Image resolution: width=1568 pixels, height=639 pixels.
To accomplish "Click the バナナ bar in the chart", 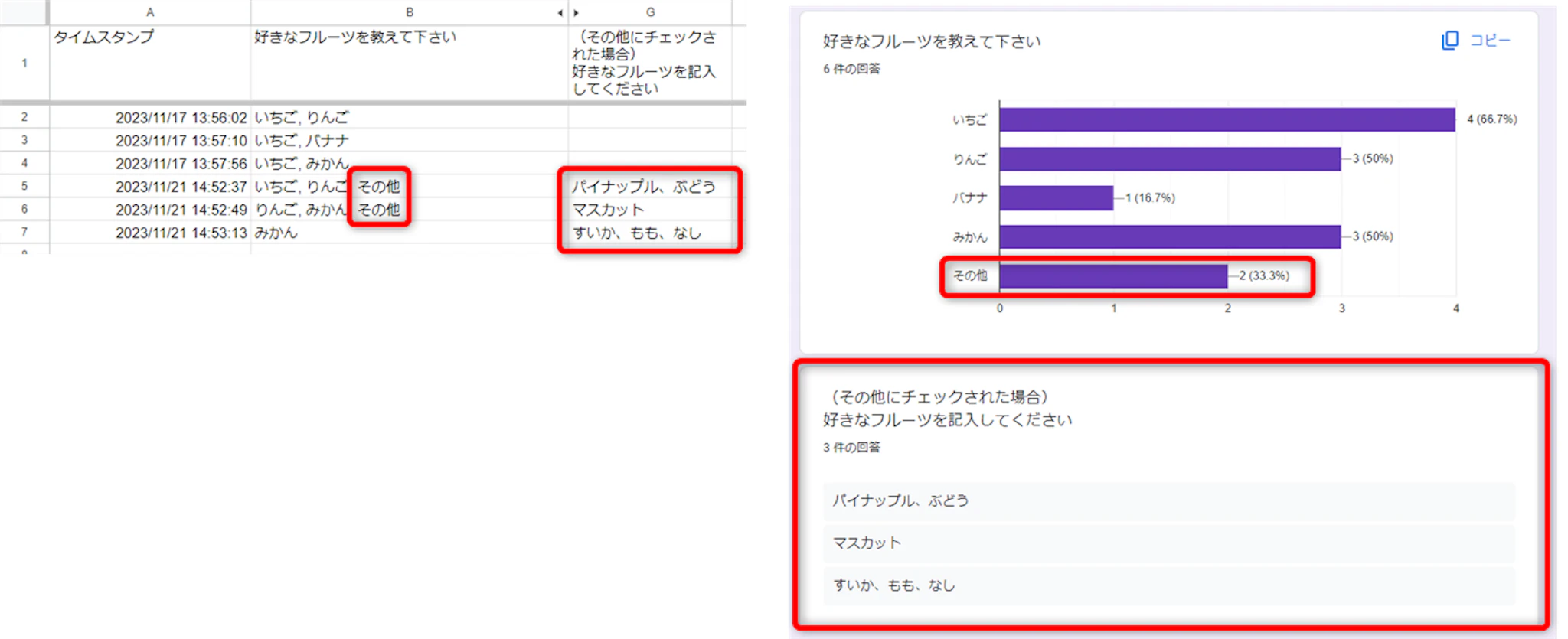I will [x=1057, y=197].
